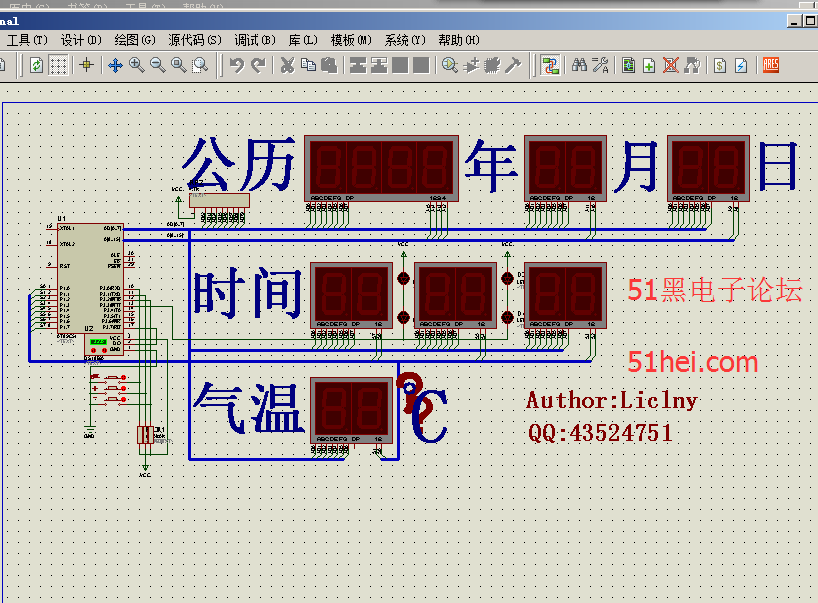Zoom in on the schematic

[137, 66]
